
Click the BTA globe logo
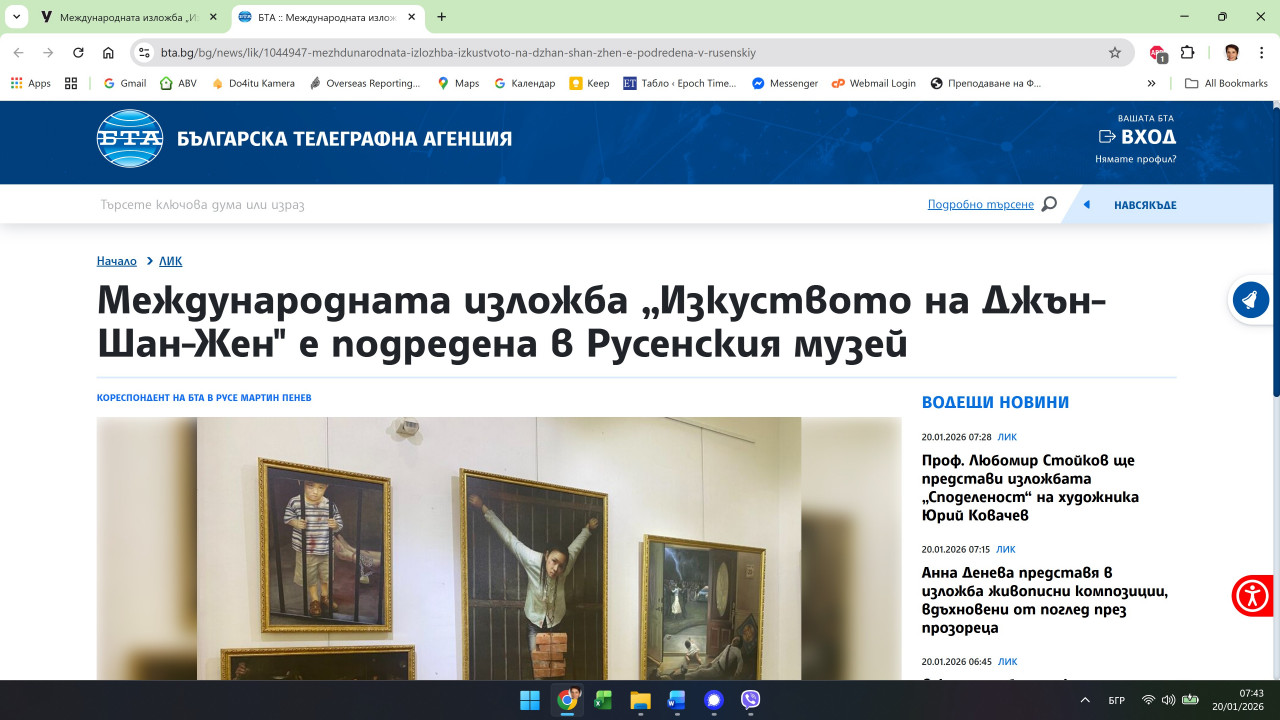pos(130,138)
